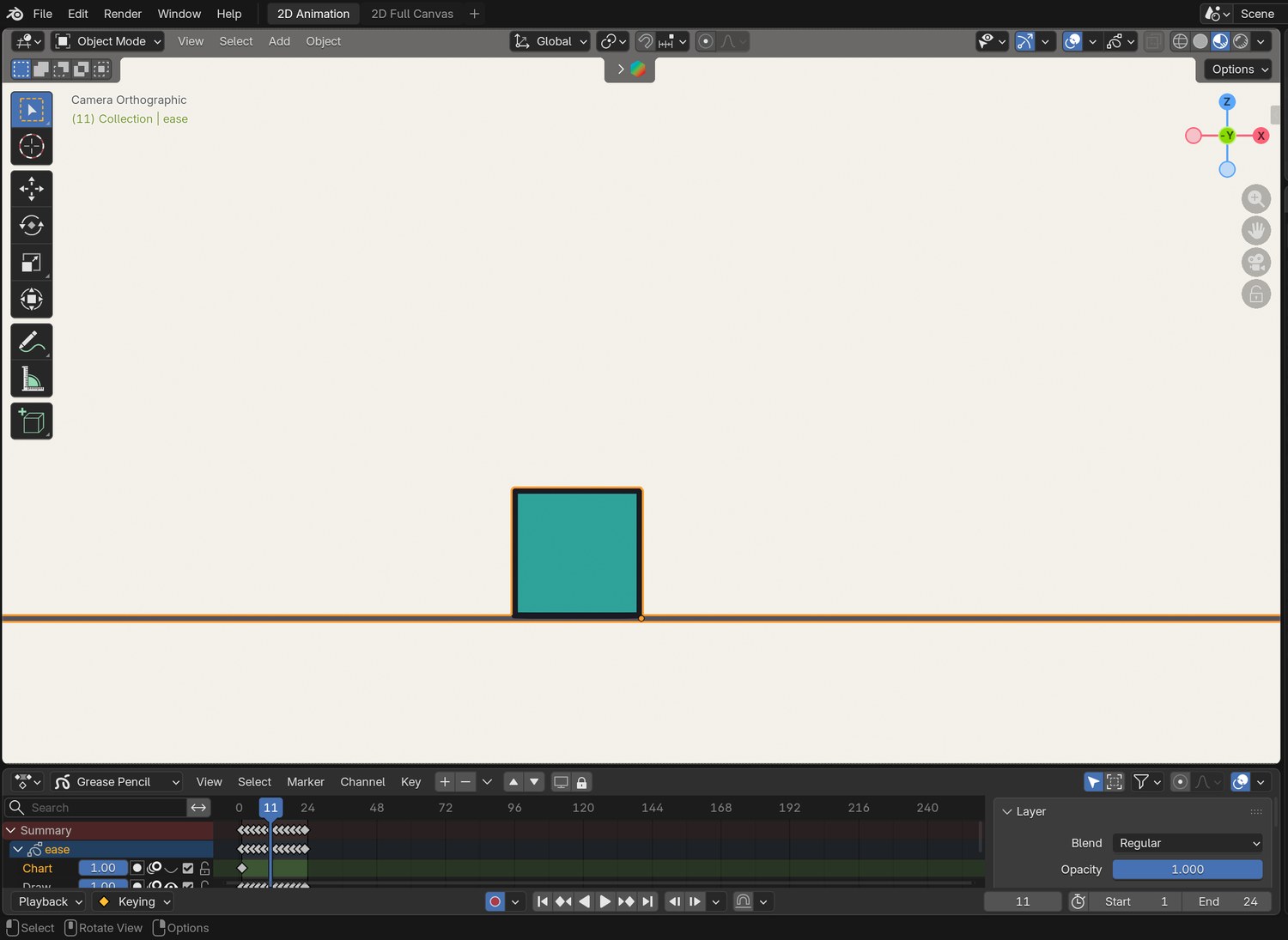Activate the Move tool
Image resolution: width=1288 pixels, height=940 pixels.
pyautogui.click(x=32, y=189)
